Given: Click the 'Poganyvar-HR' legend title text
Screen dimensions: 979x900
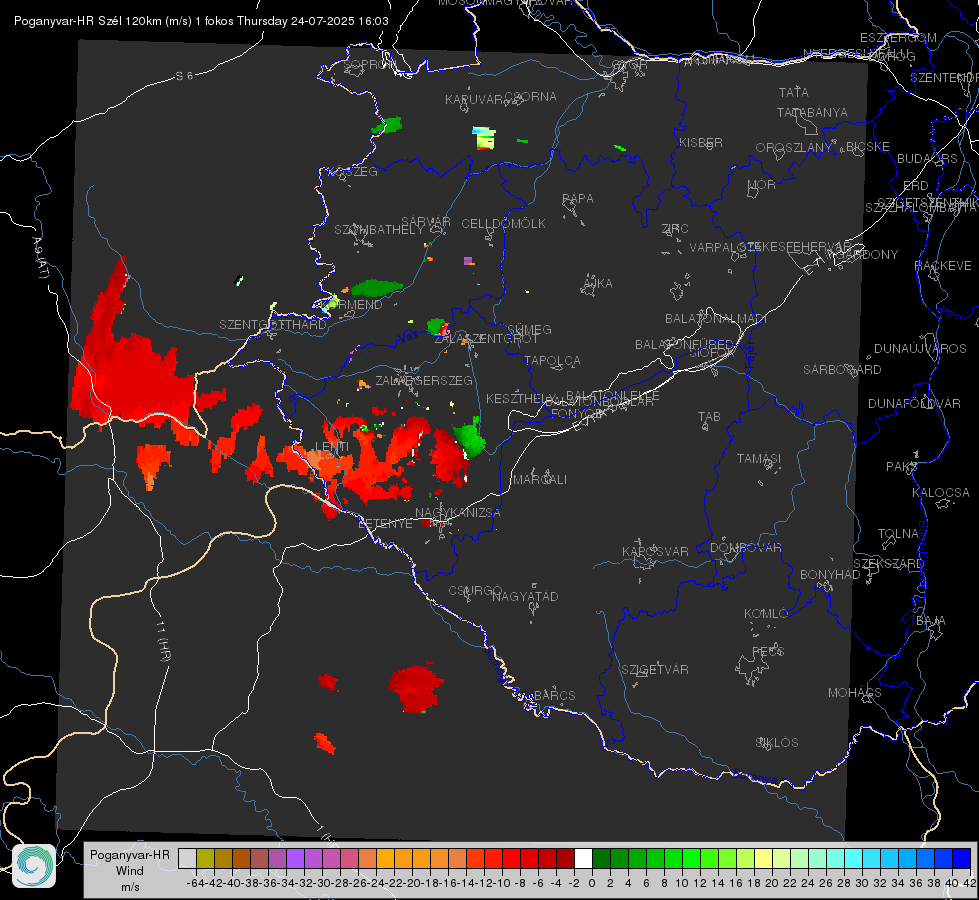Looking at the screenshot, I should pos(130,854).
